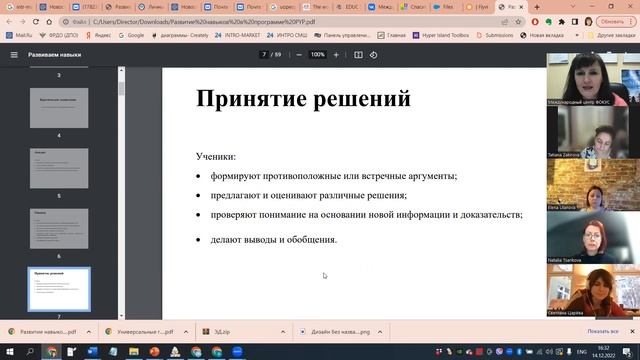Expand options for Развитие навыко...pdf download
The width and height of the screenshot is (640, 360).
(x=89, y=332)
